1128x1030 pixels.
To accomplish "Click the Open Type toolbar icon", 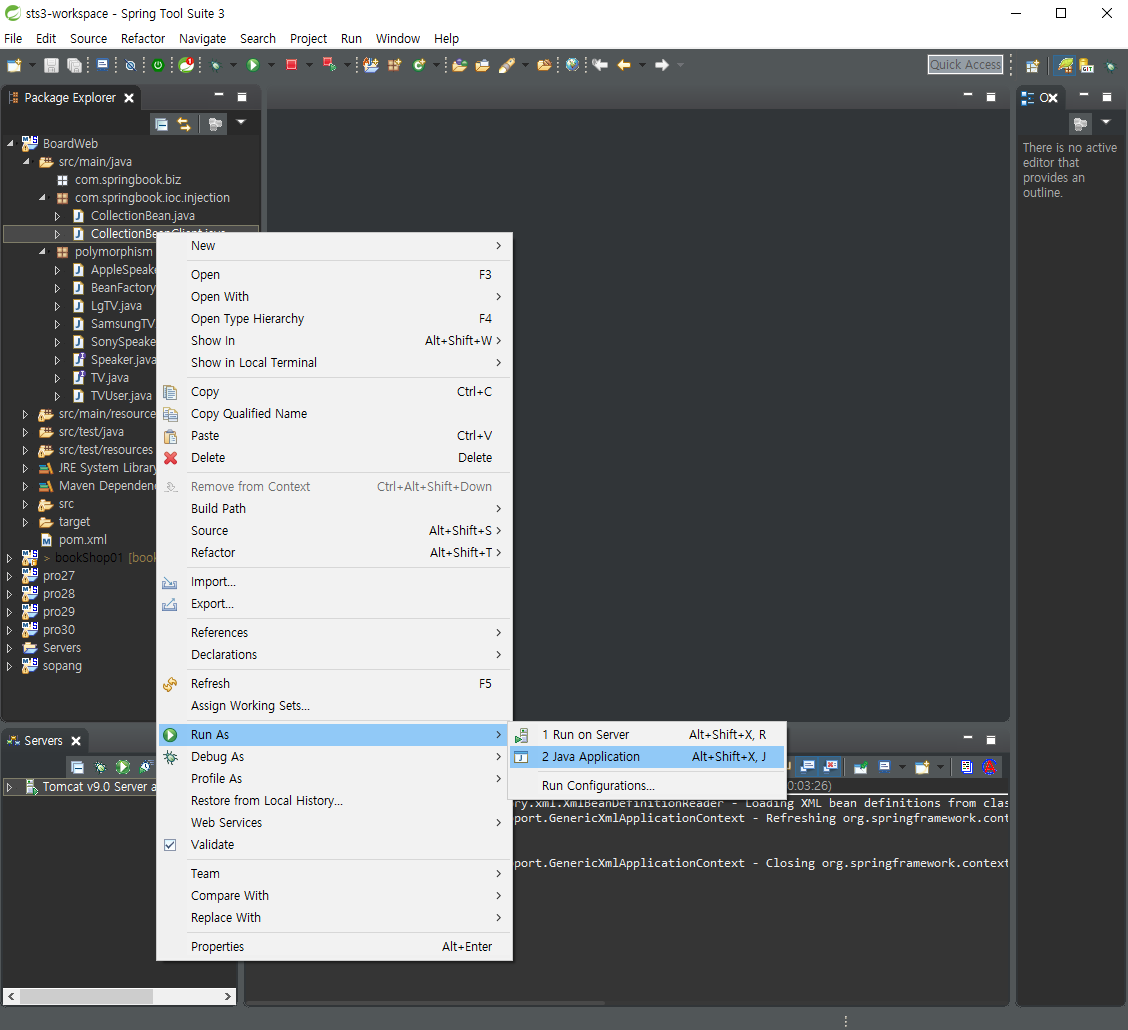I will (459, 65).
